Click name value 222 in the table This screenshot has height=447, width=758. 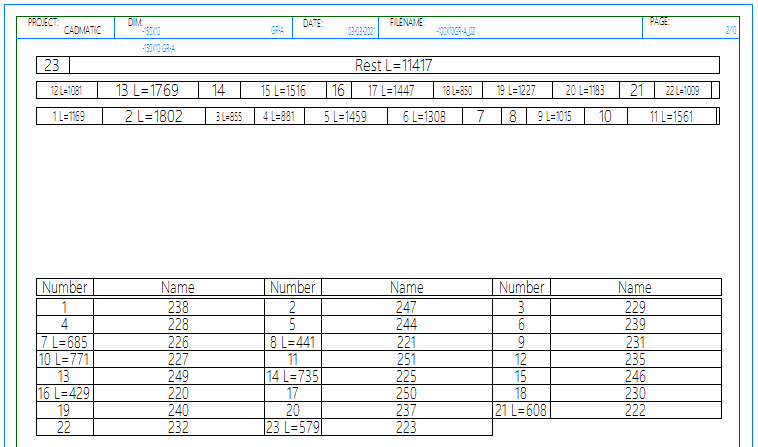coord(635,410)
